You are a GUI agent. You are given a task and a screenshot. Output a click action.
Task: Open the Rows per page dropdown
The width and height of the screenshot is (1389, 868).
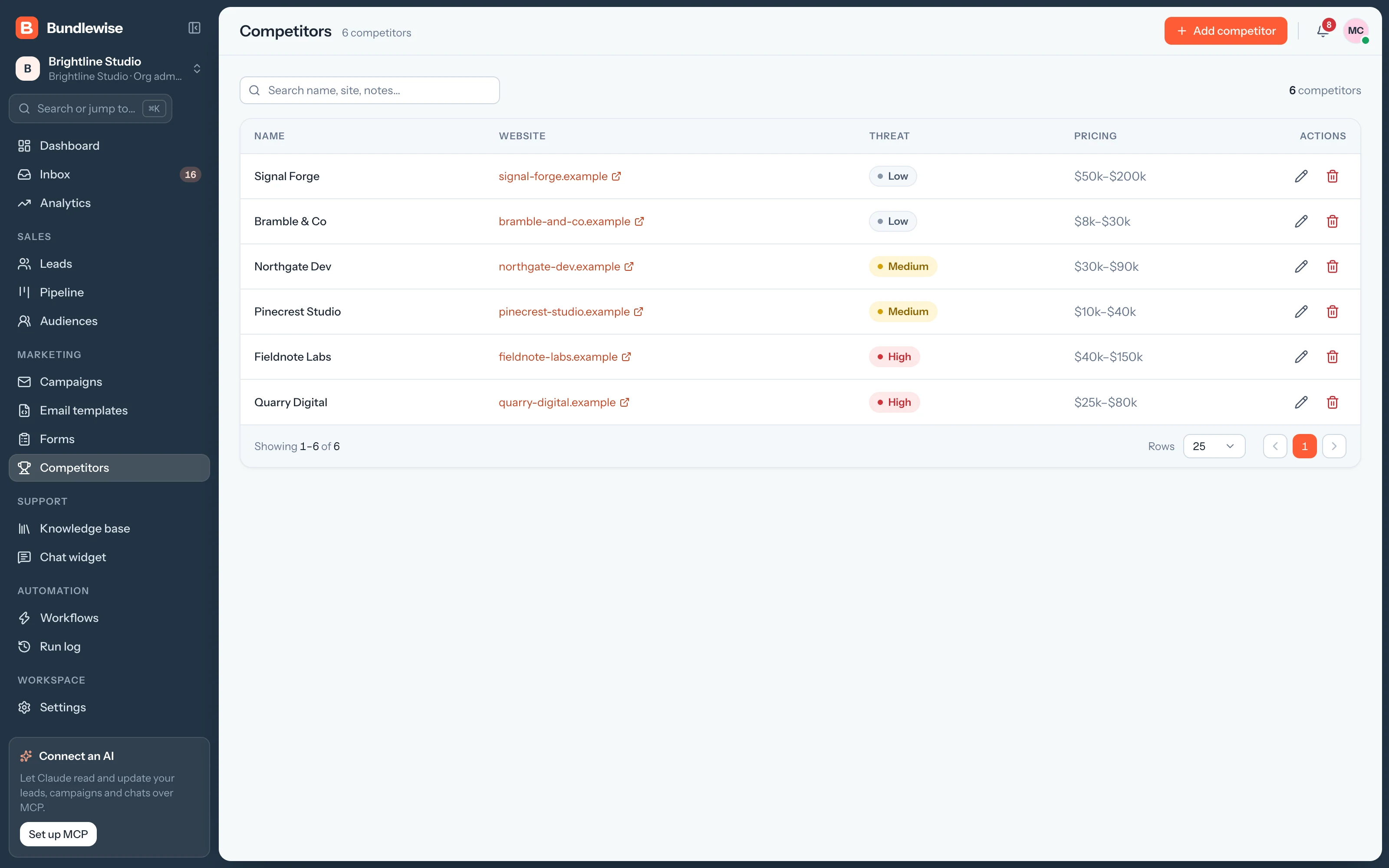[x=1214, y=446]
